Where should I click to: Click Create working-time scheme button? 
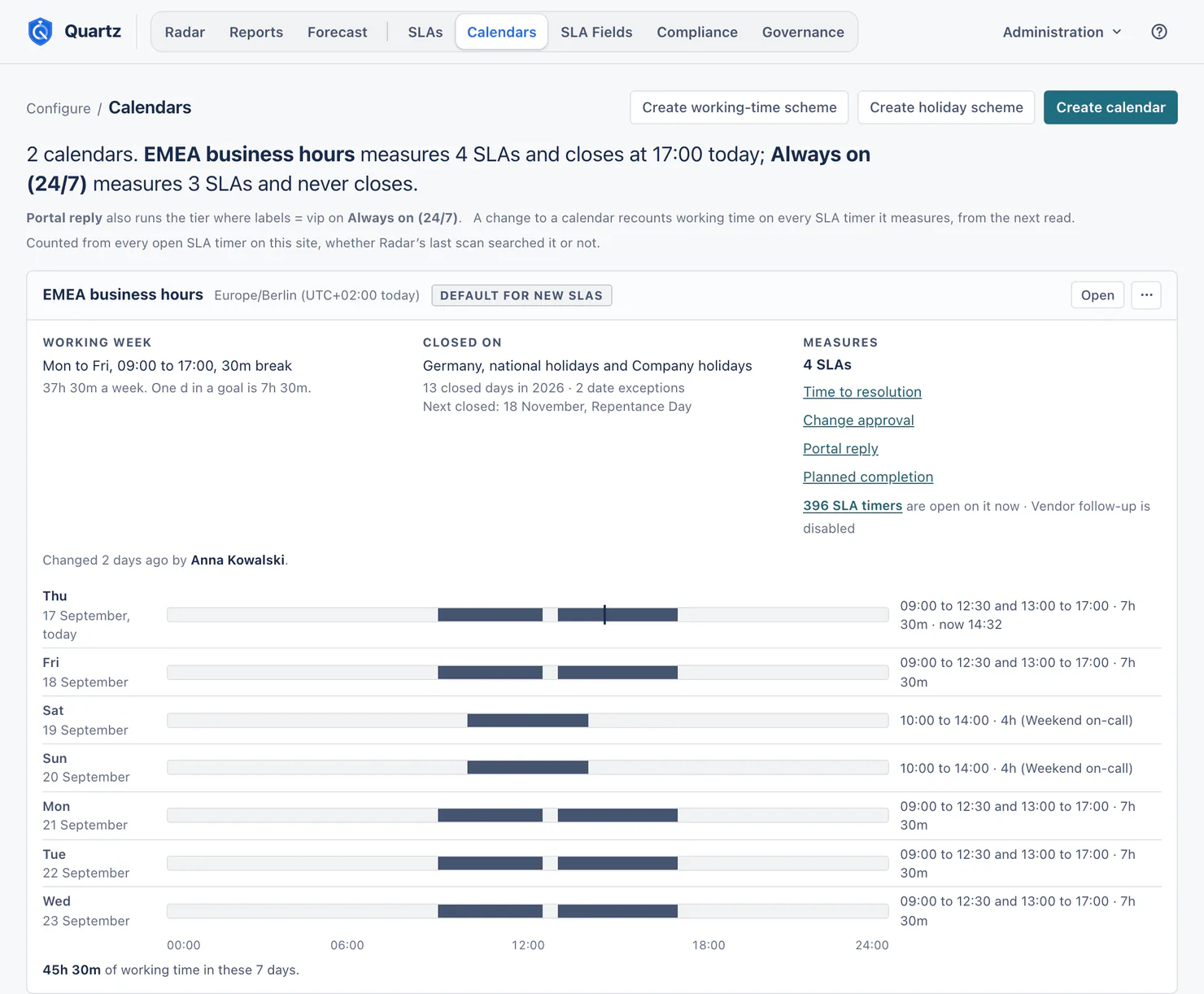point(739,107)
